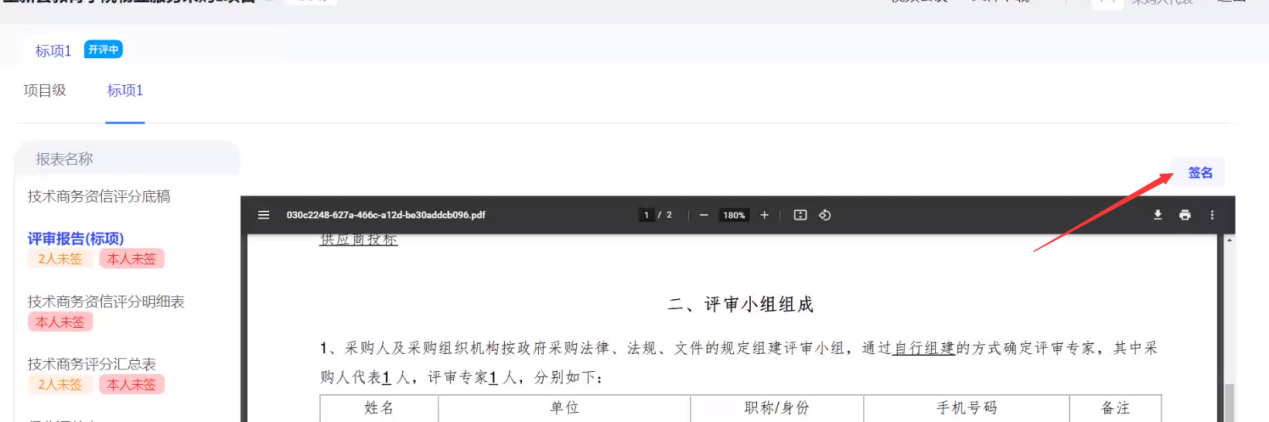Open the 技术商务评分汇总表 report

click(92, 363)
